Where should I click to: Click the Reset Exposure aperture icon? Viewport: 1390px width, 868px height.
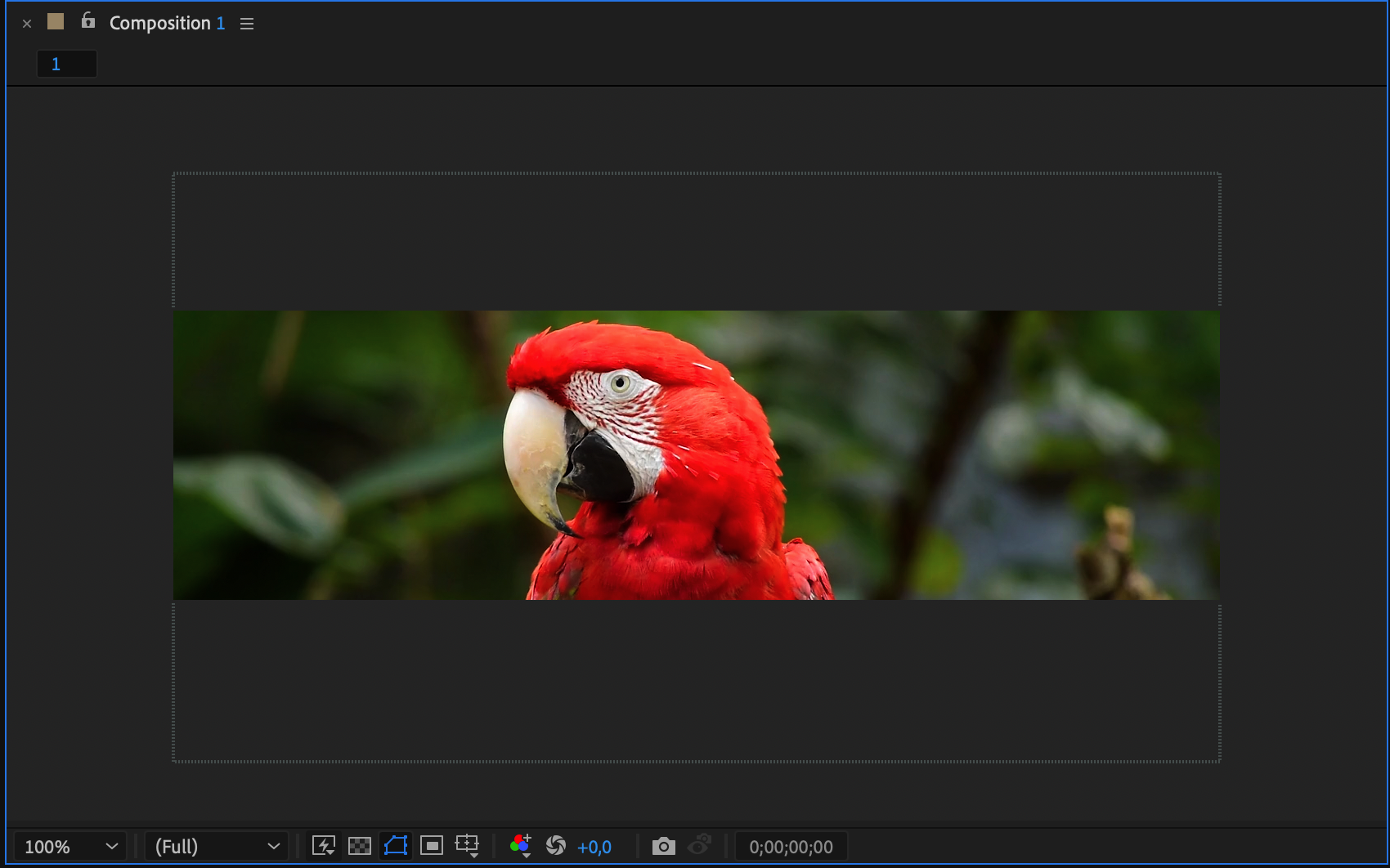(x=556, y=846)
